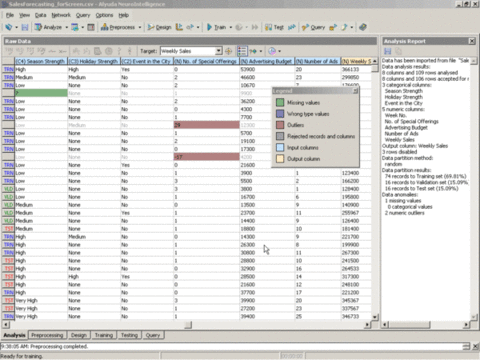
Task: Click the Query toolbar icon
Action: coord(313,27)
